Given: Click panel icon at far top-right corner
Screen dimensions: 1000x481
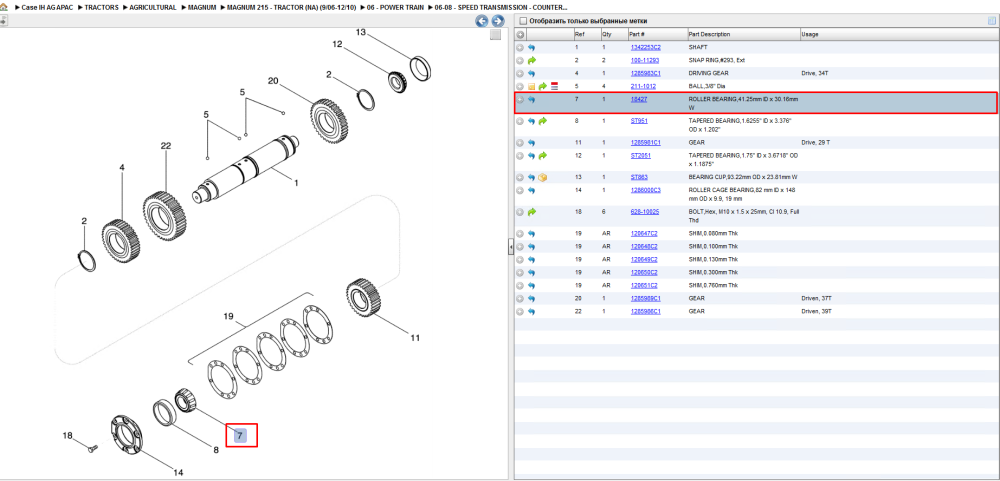Looking at the screenshot, I should pyautogui.click(x=991, y=21).
